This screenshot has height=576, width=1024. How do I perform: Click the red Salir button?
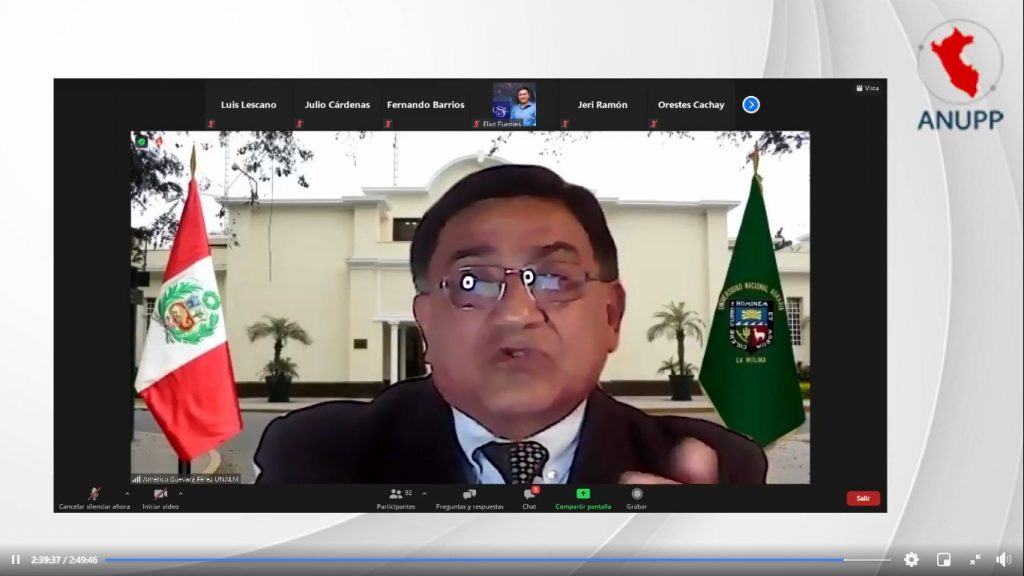863,498
